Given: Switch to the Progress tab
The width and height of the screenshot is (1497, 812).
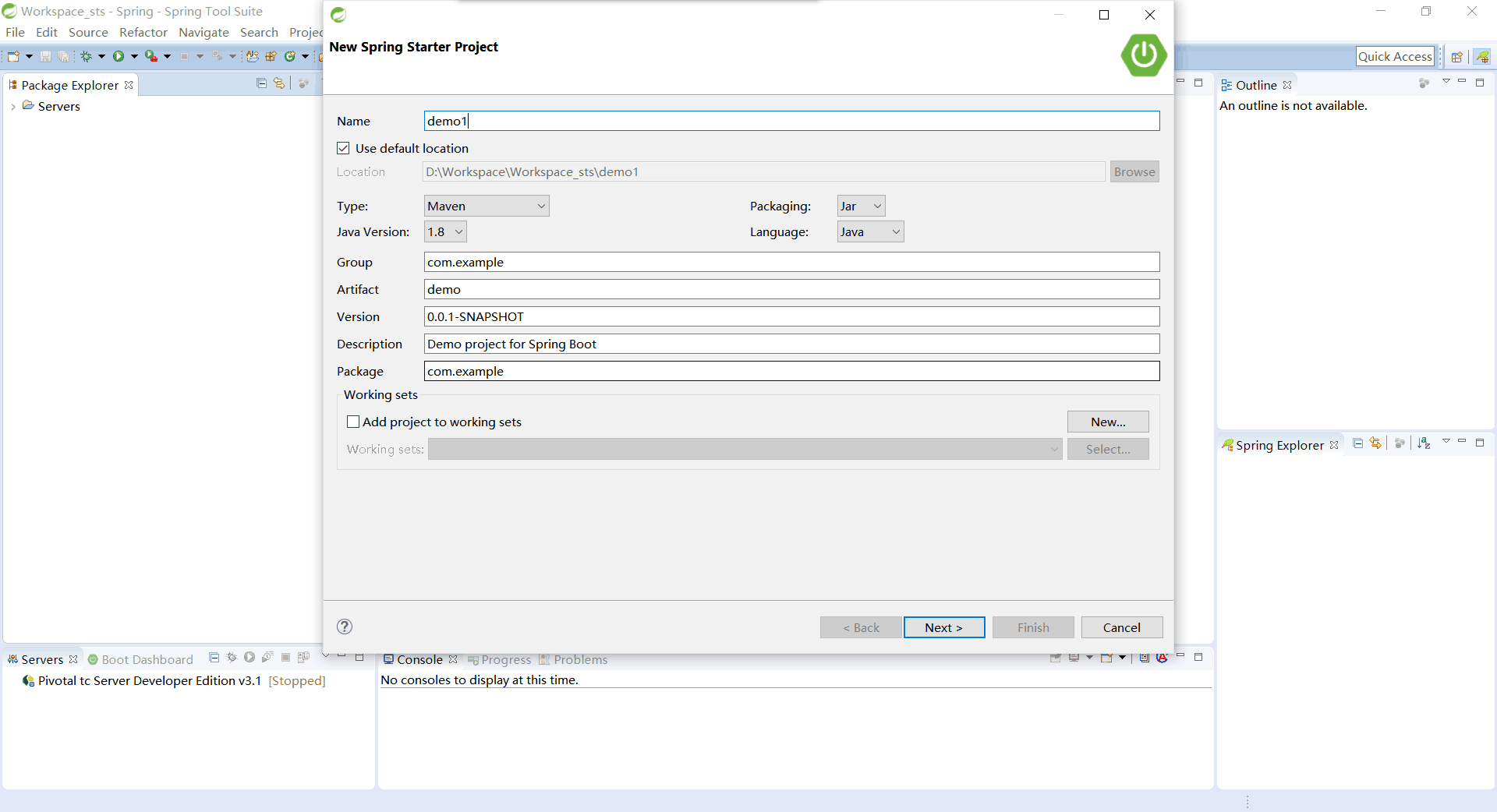Looking at the screenshot, I should coord(499,659).
